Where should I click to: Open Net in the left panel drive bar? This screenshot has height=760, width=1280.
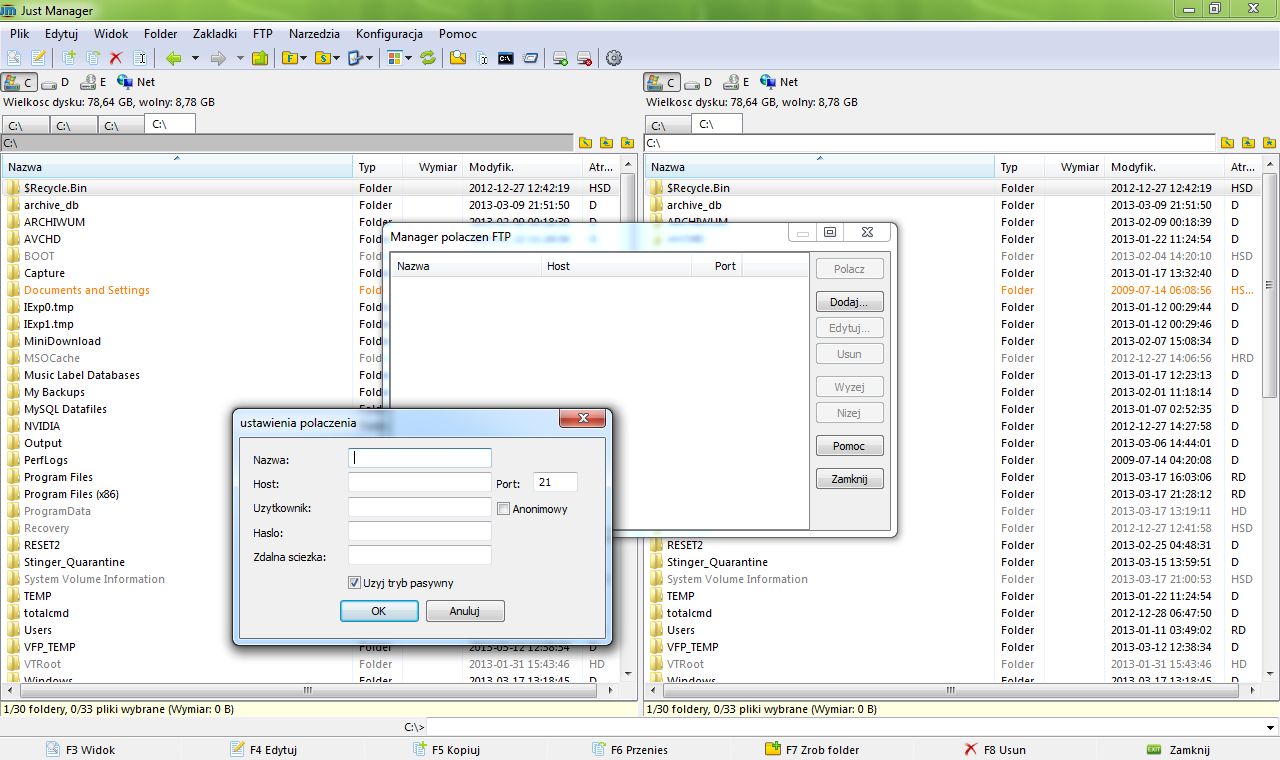point(136,82)
